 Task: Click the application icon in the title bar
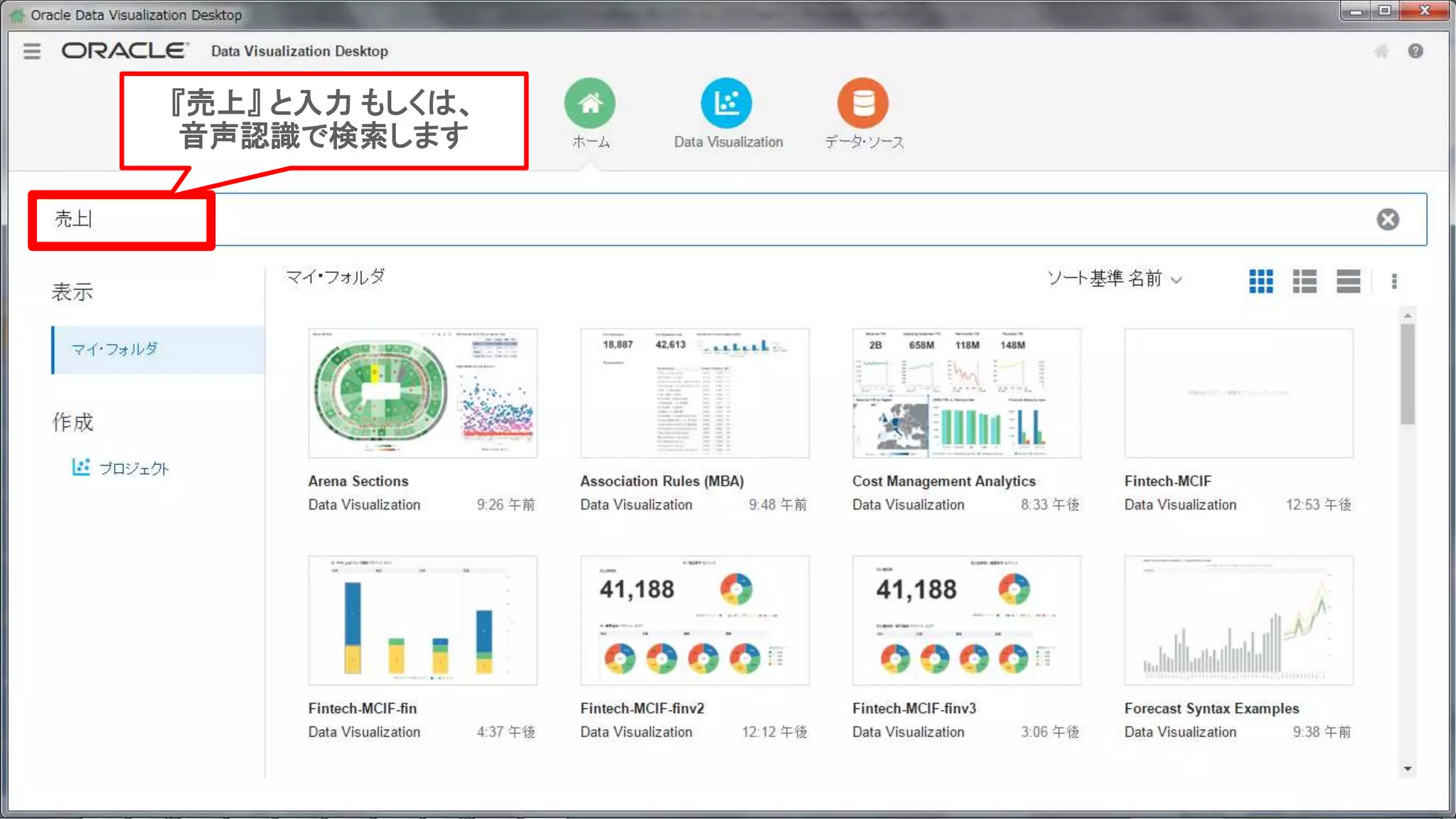tap(17, 15)
